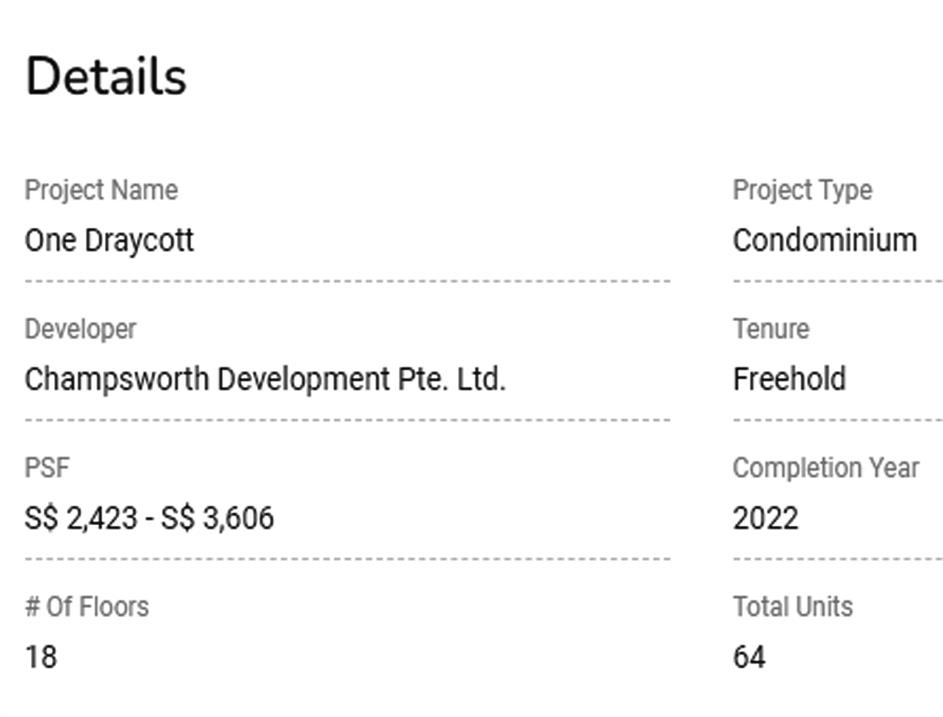Click the dashed divider below One Draycott

tap(347, 281)
